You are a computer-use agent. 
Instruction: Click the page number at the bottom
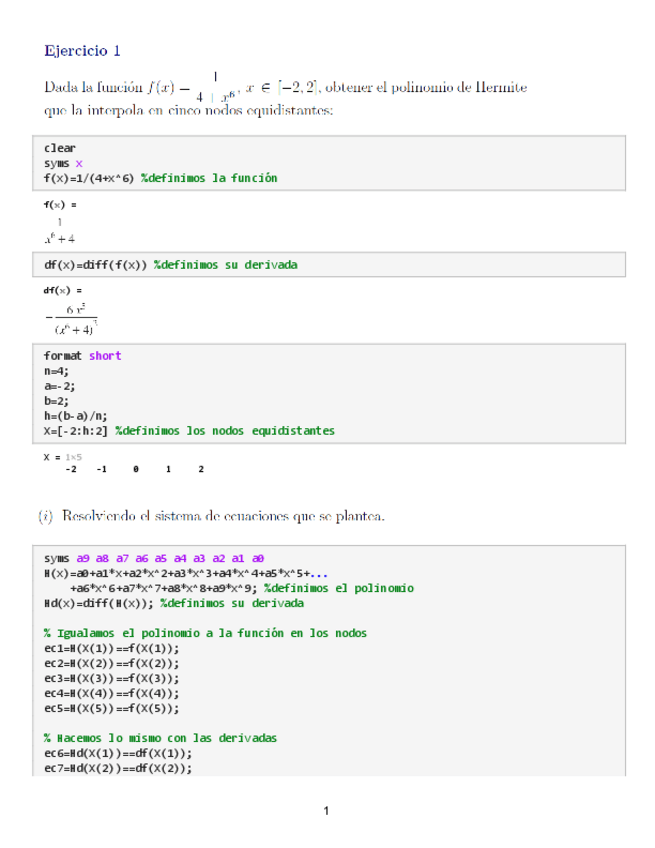[327, 810]
